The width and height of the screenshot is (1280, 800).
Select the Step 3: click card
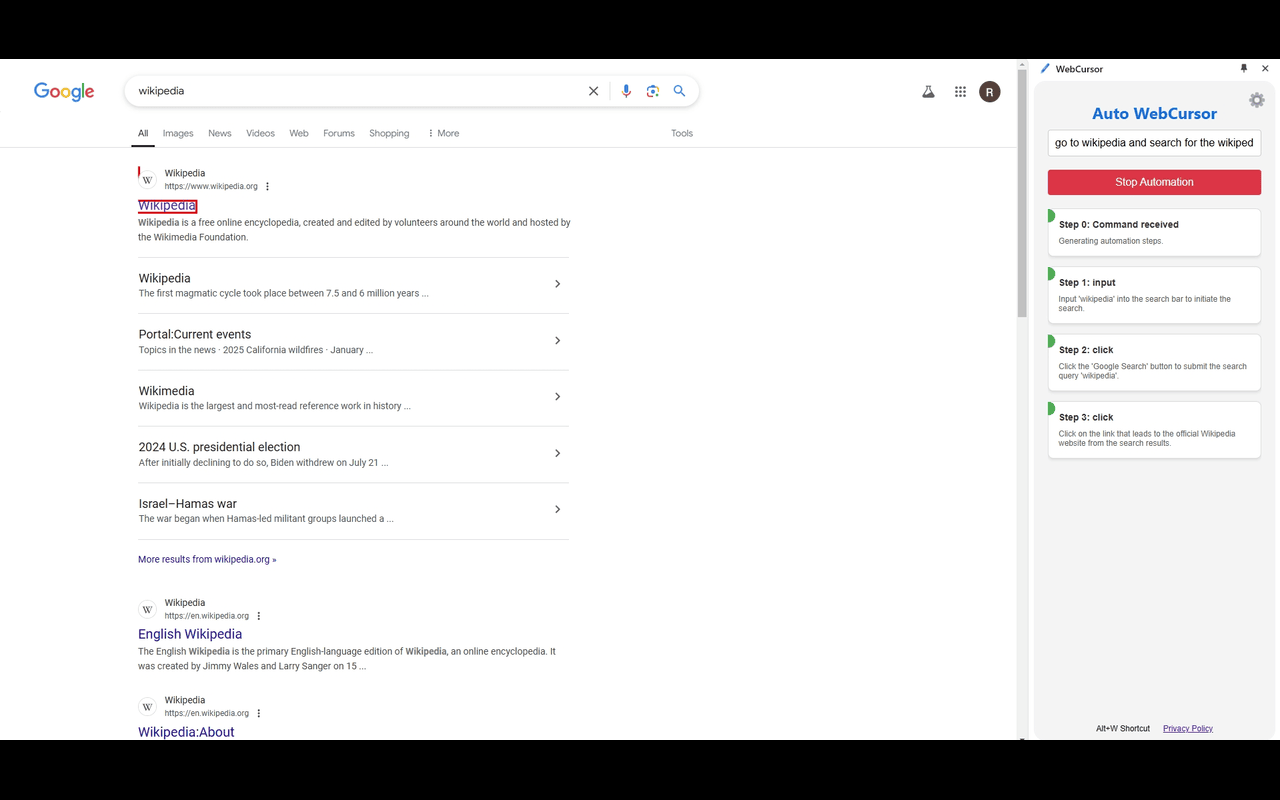point(1154,430)
